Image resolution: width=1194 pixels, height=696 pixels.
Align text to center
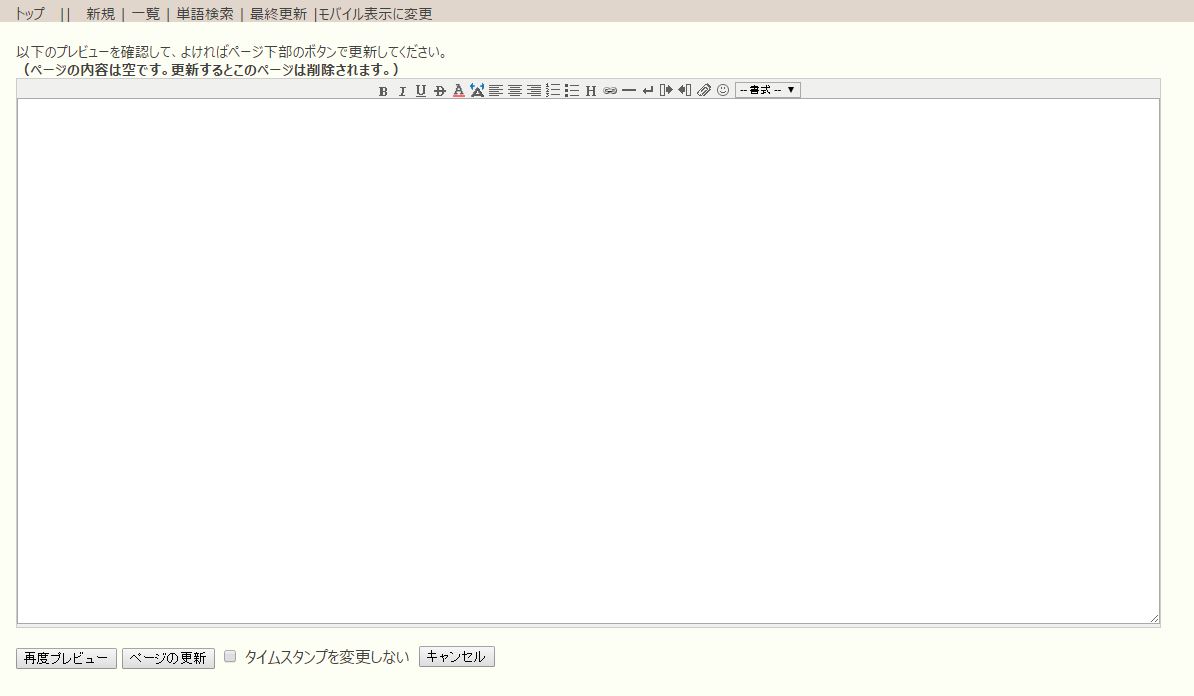515,91
